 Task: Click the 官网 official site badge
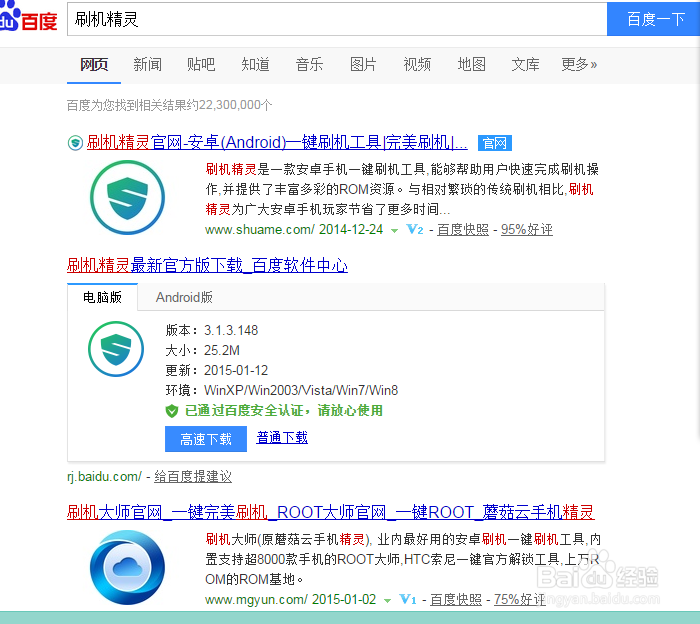495,143
